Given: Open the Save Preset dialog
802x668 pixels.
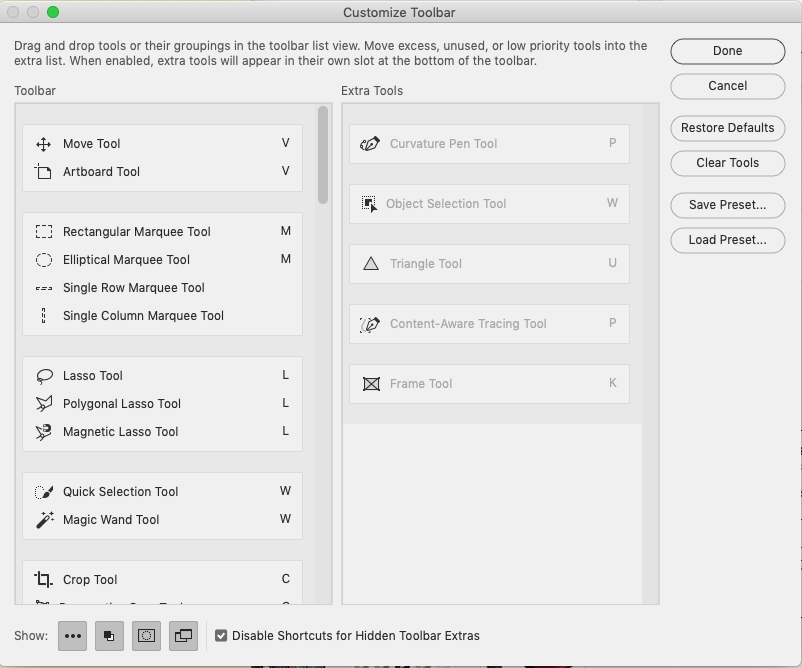Looking at the screenshot, I should (x=727, y=205).
